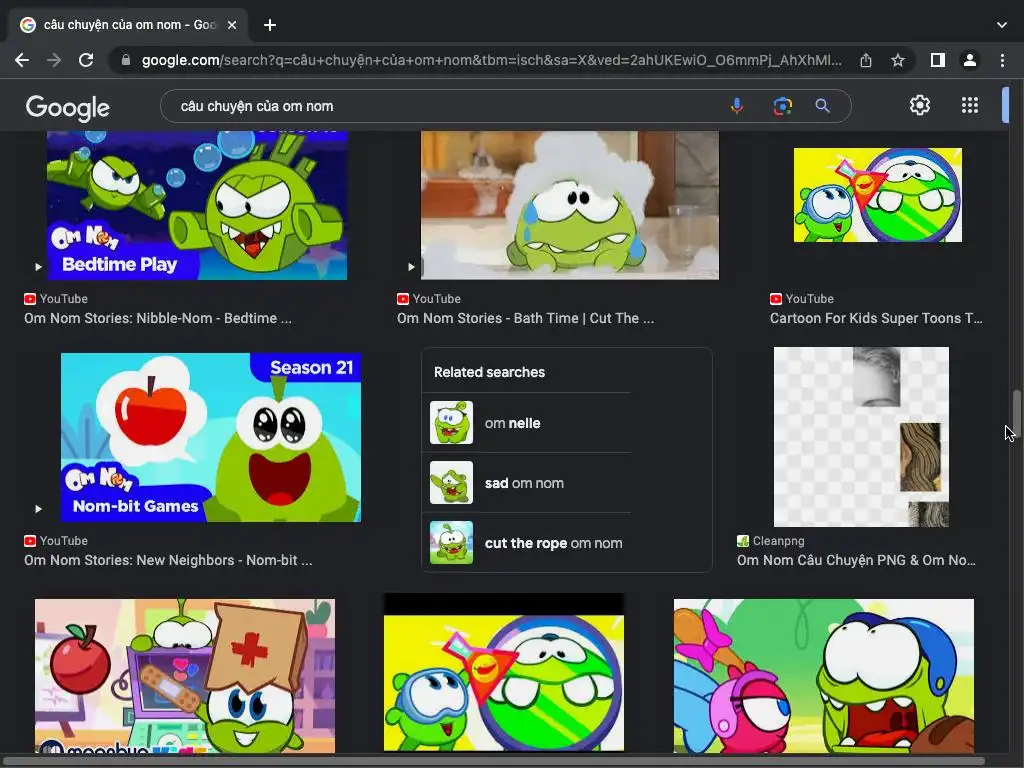Open 'Om Nom Câu Chuyện PNG' link
Viewport: 1024px width, 768px height.
(x=856, y=560)
